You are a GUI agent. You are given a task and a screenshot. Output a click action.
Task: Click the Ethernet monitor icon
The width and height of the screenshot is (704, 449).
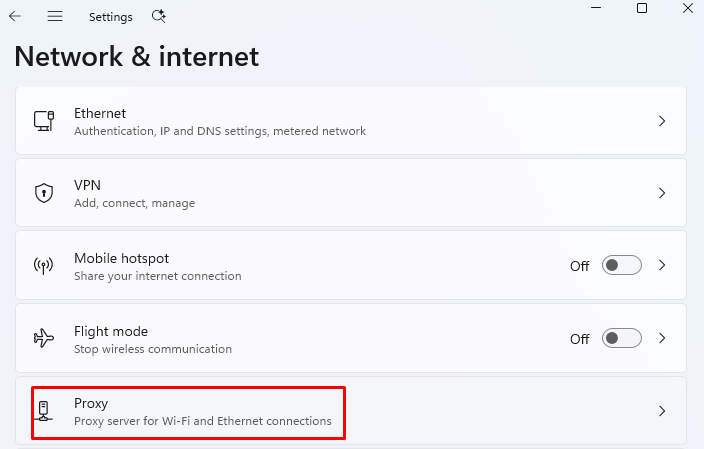tap(44, 121)
